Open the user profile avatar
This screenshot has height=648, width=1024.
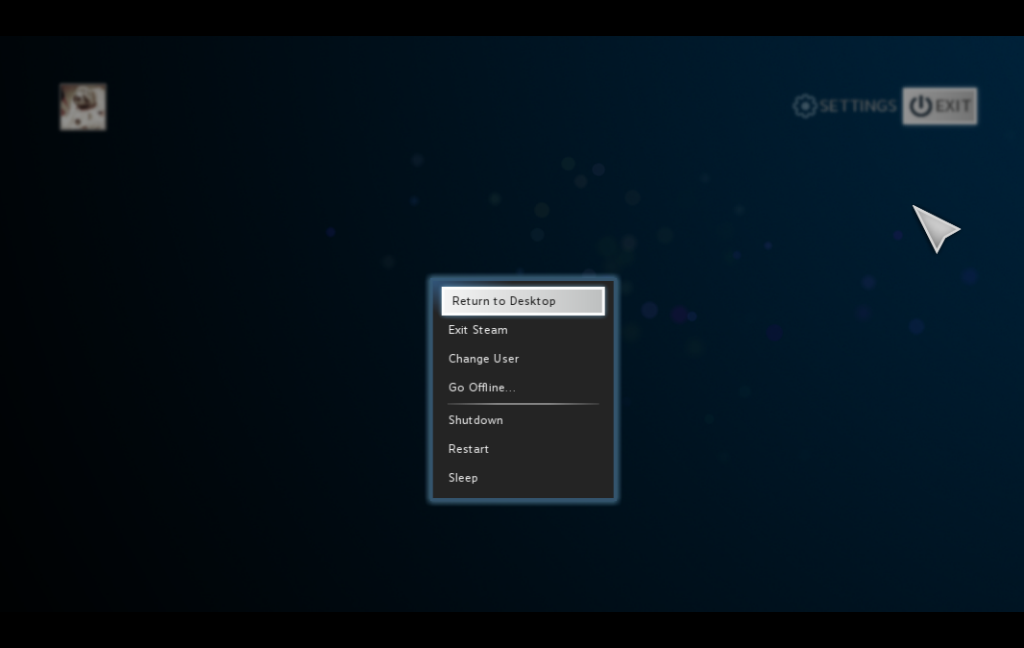coord(83,106)
